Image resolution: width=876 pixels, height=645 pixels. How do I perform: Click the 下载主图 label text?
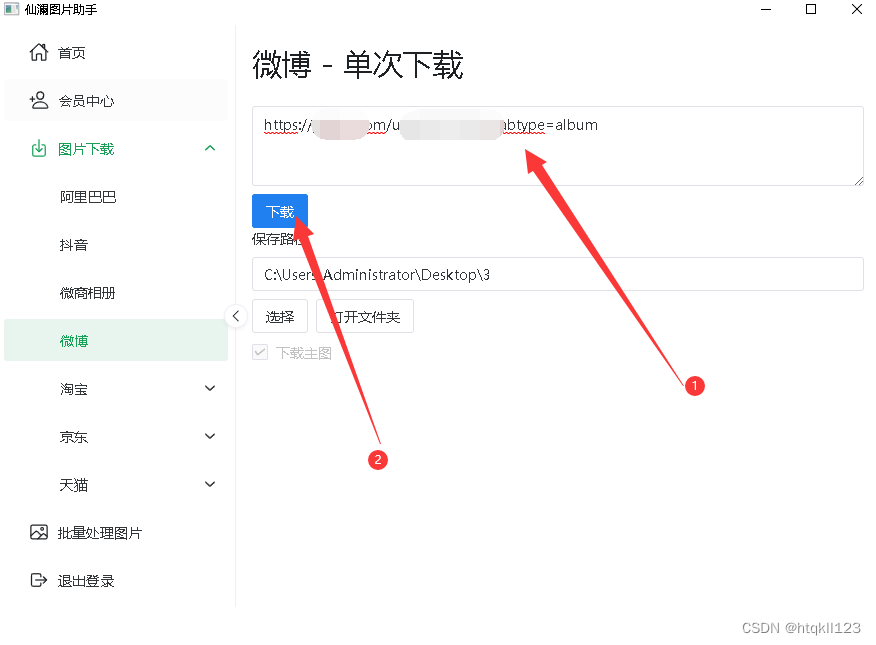[303, 353]
